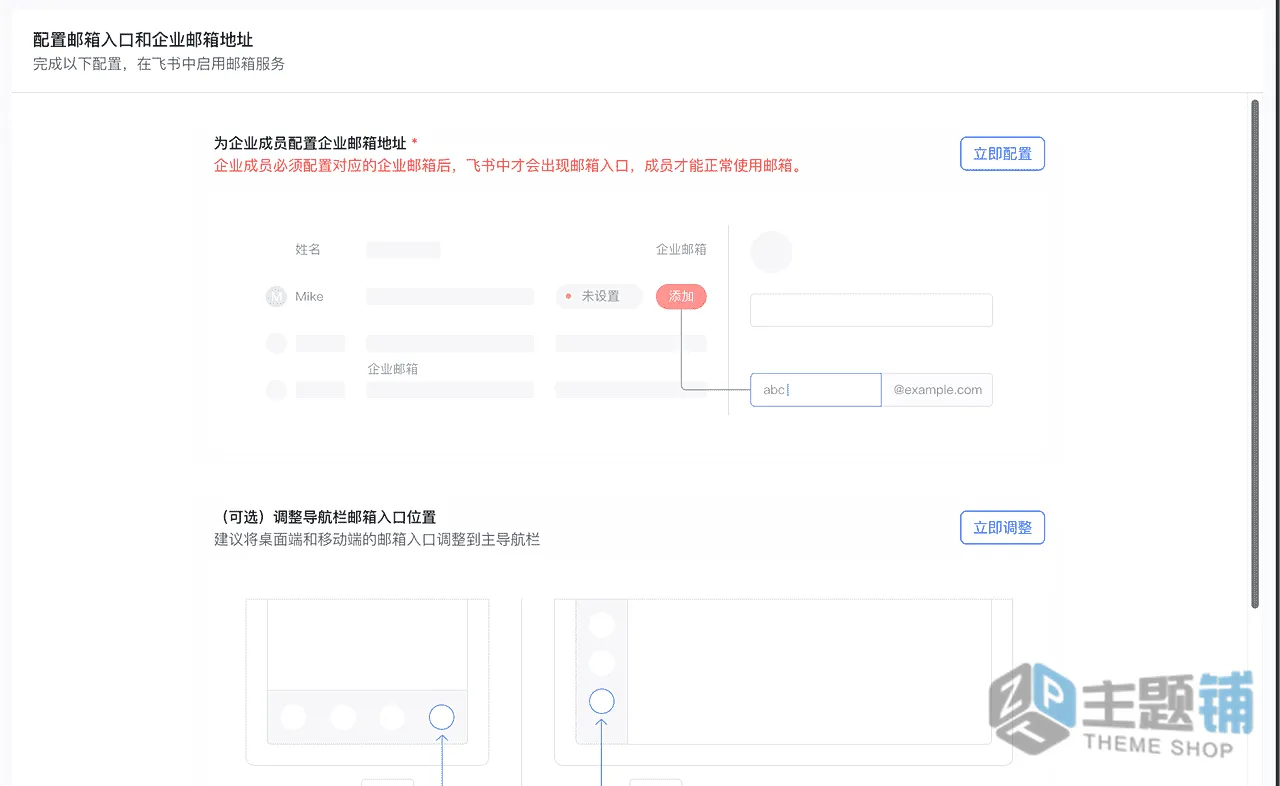This screenshot has height=786, width=1280.
Task: Click the 企业邮箱 label below Mike's row
Action: tap(393, 369)
